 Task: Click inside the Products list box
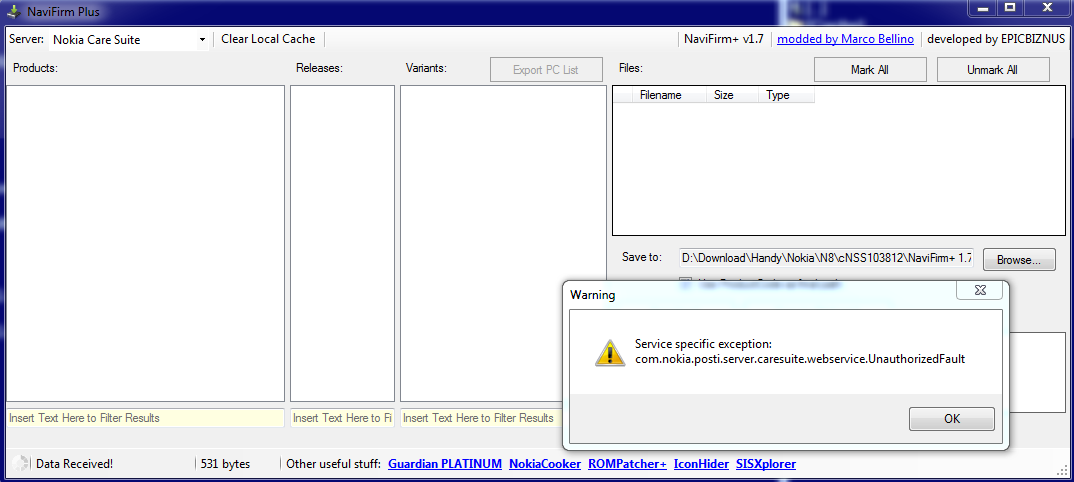[145, 243]
